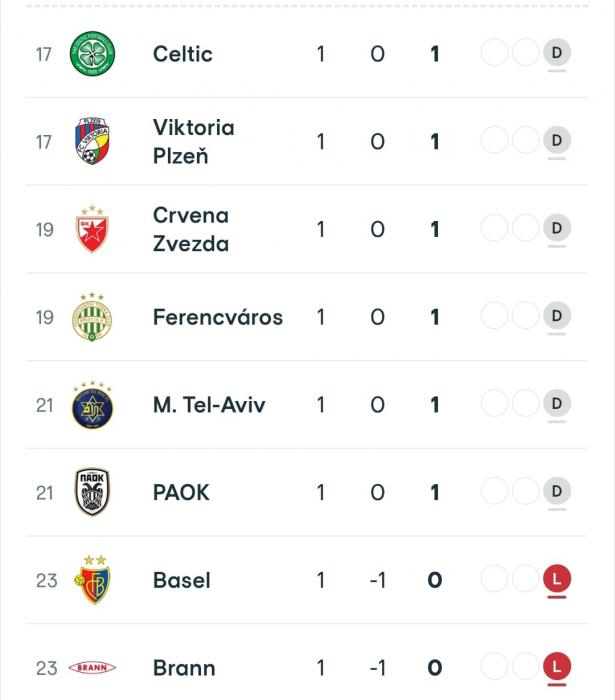Select the Crvena Zvezda red star crest

[x=92, y=229]
